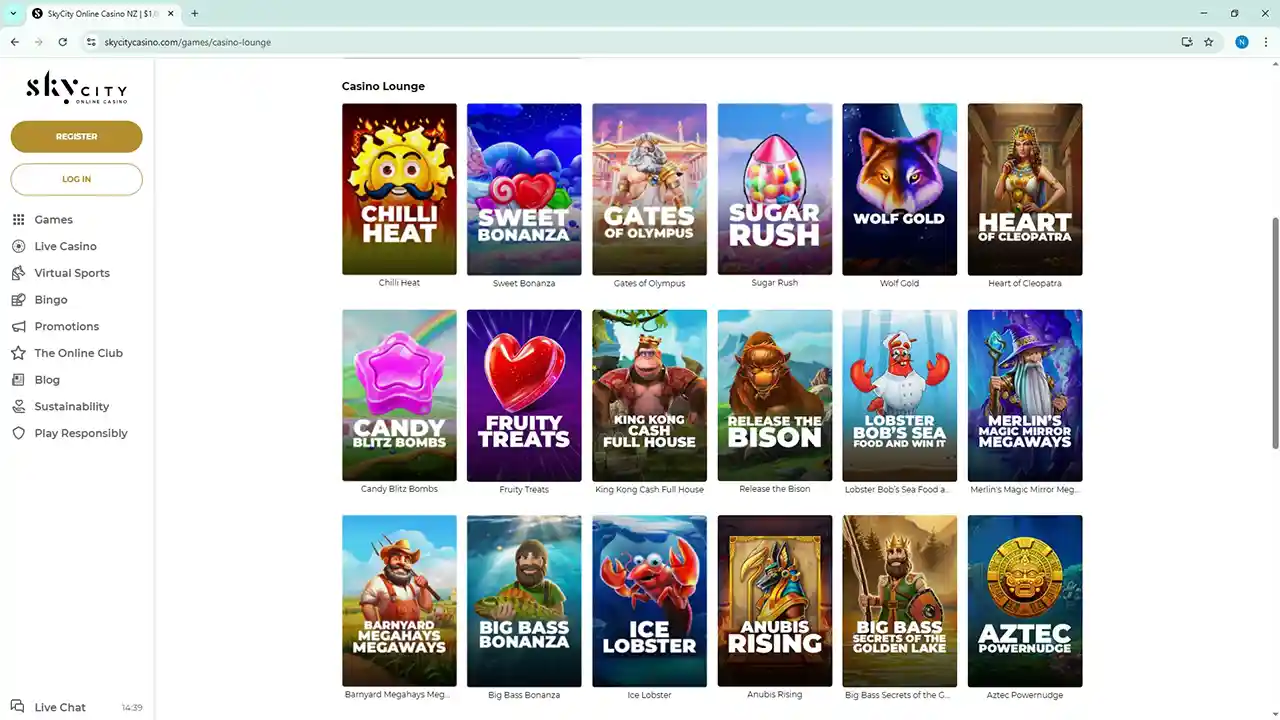Open the Live Chat bubble icon
The image size is (1280, 720).
click(x=18, y=707)
